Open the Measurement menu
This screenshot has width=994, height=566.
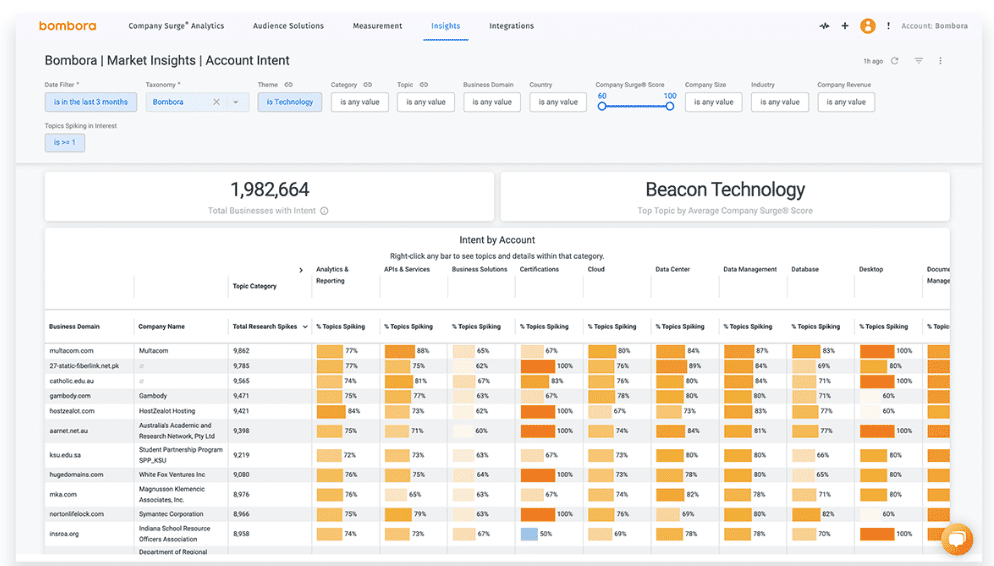click(377, 26)
